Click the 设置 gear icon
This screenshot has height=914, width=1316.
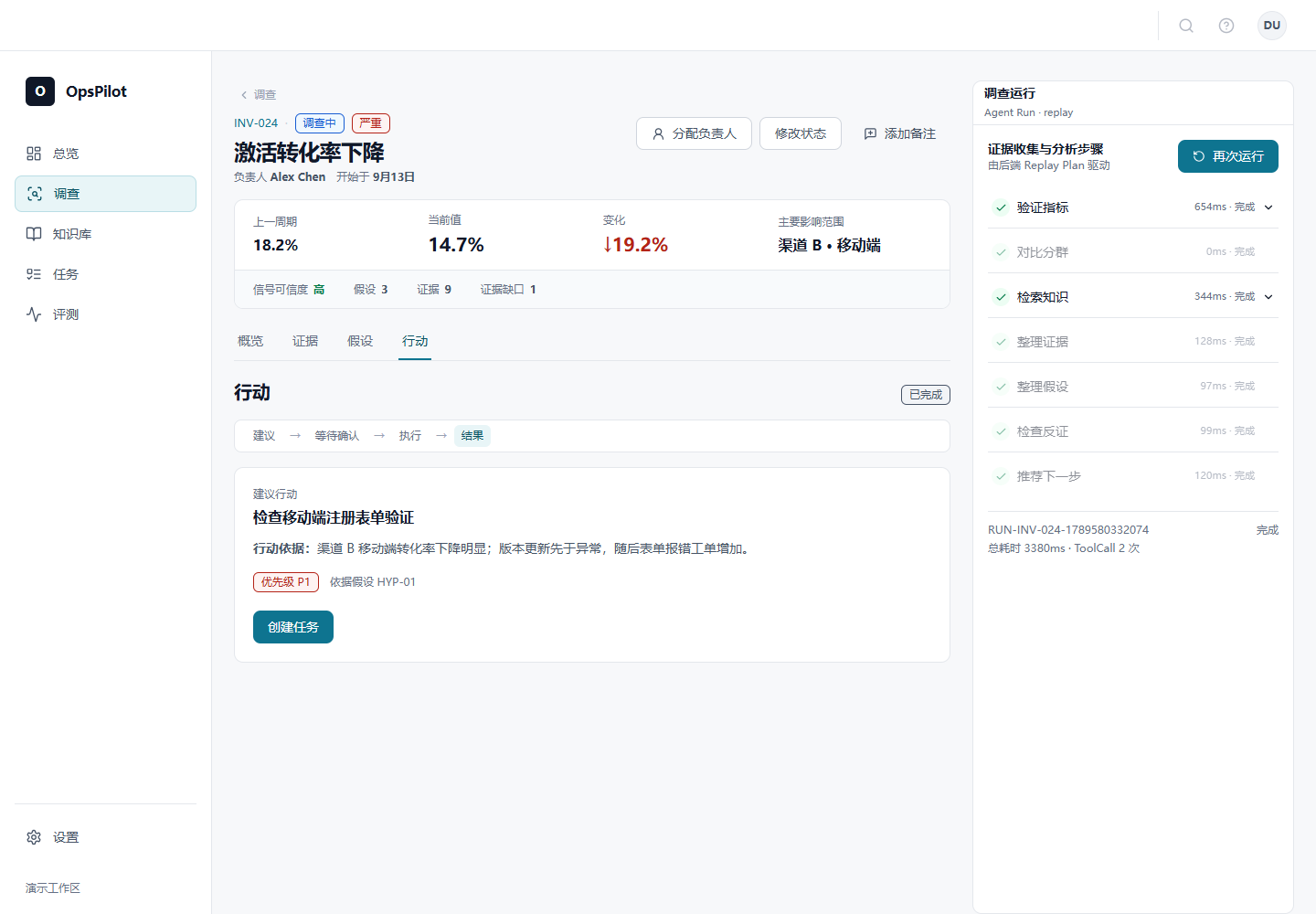tap(34, 837)
